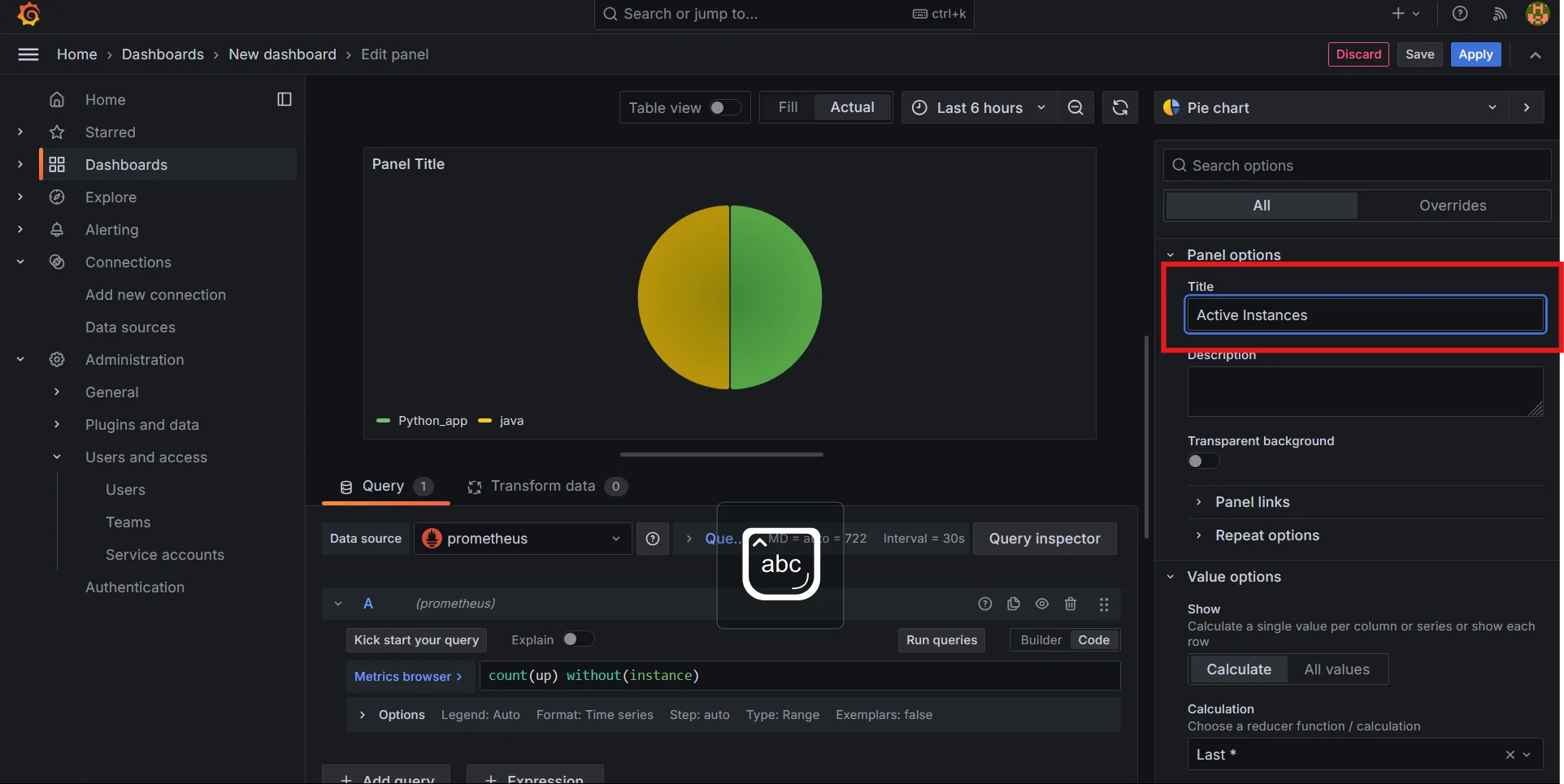Image resolution: width=1564 pixels, height=784 pixels.
Task: Turn on Transparent background toggle
Action: tap(1203, 461)
